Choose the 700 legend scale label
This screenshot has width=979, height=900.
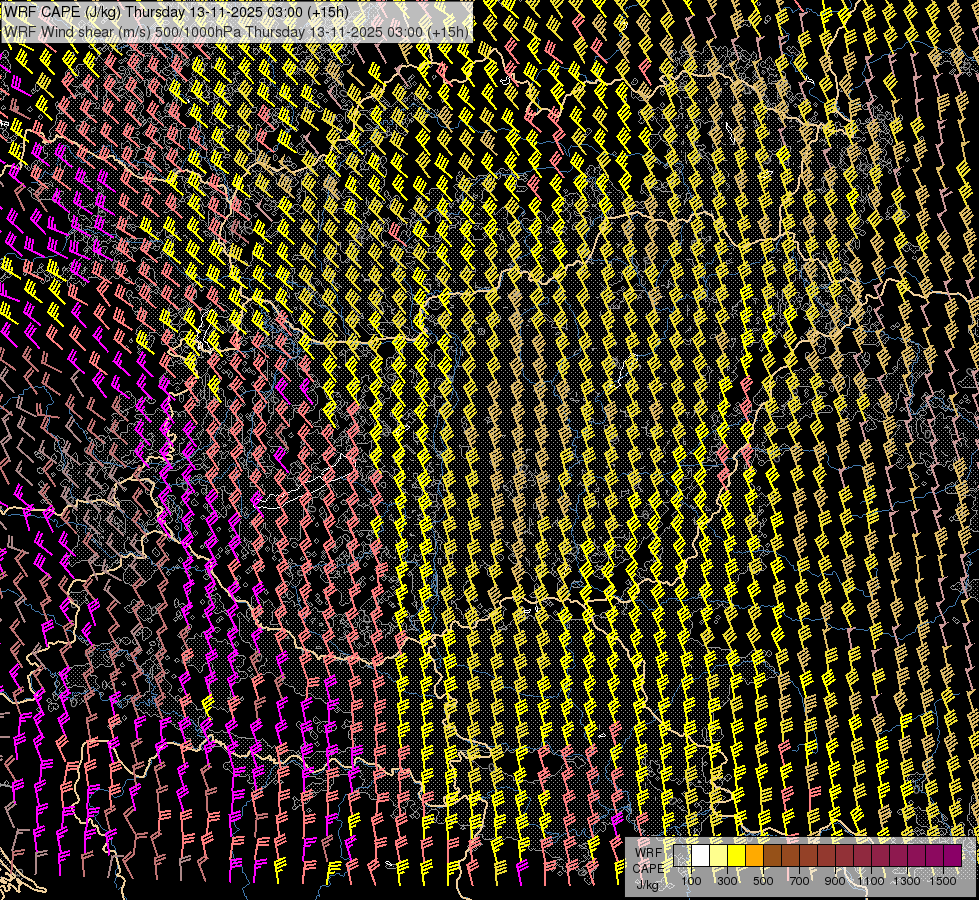pyautogui.click(x=799, y=881)
